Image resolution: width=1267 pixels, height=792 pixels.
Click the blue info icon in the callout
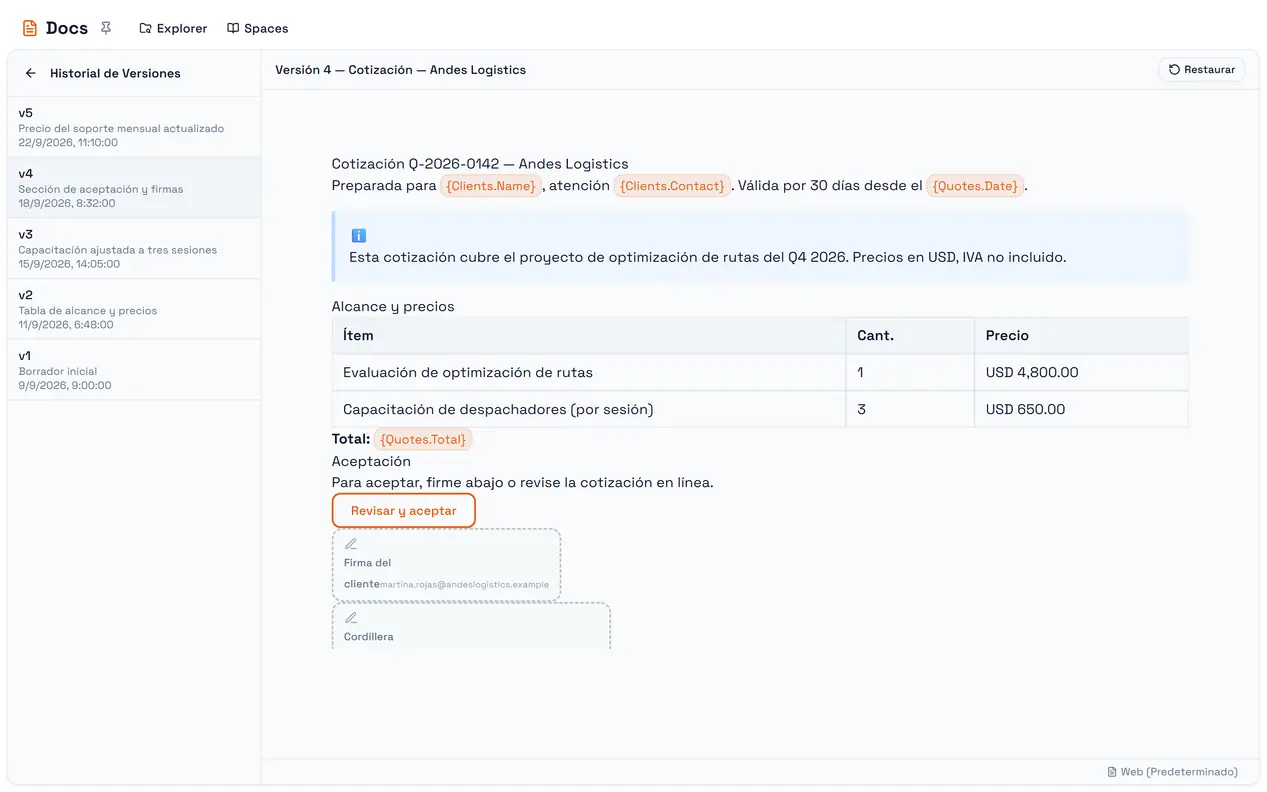click(359, 236)
